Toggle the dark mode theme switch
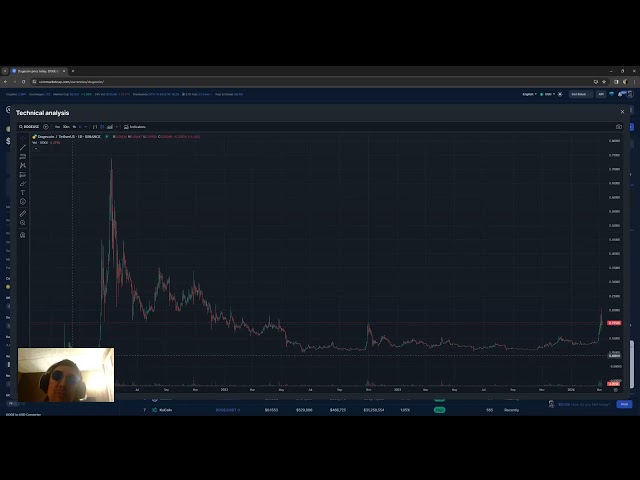 tap(560, 94)
